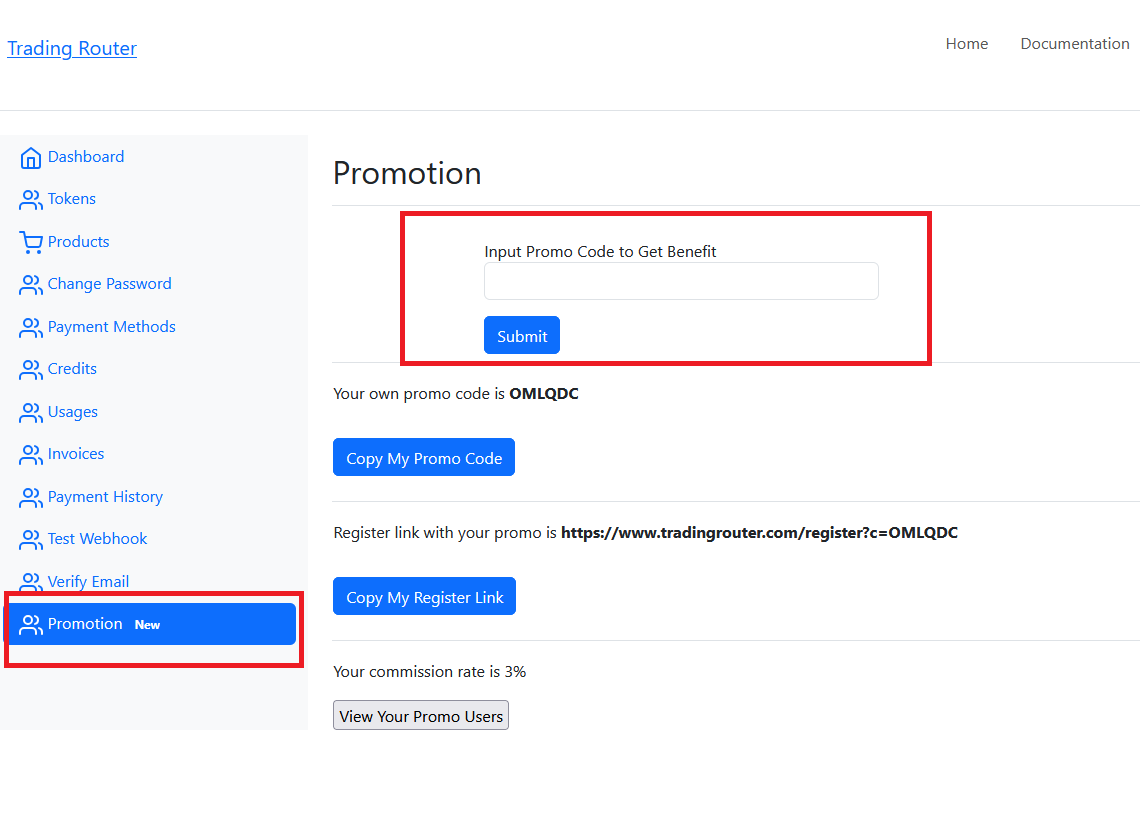
Task: Click the icon beside Invoices
Action: [31, 455]
